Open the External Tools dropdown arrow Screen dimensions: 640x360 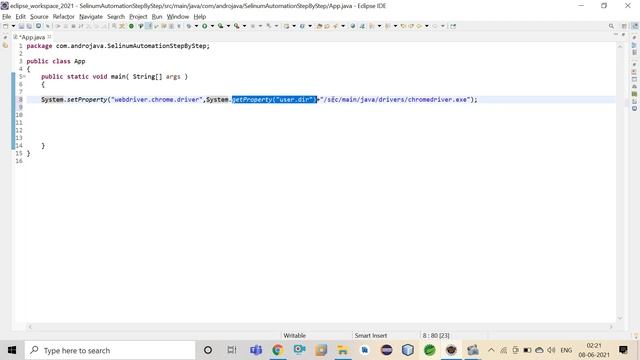click(x=244, y=26)
